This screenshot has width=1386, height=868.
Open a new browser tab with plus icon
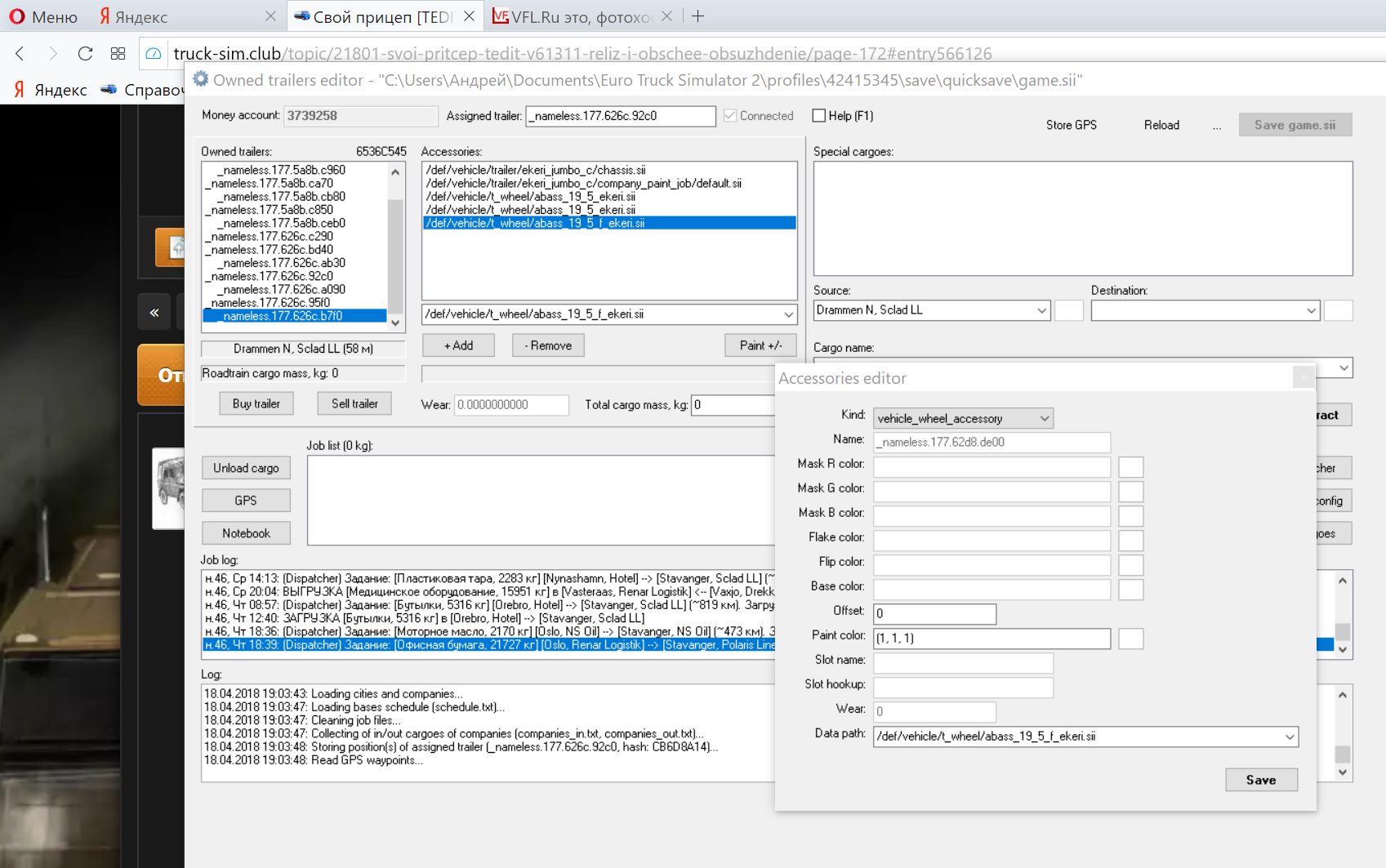(x=697, y=16)
